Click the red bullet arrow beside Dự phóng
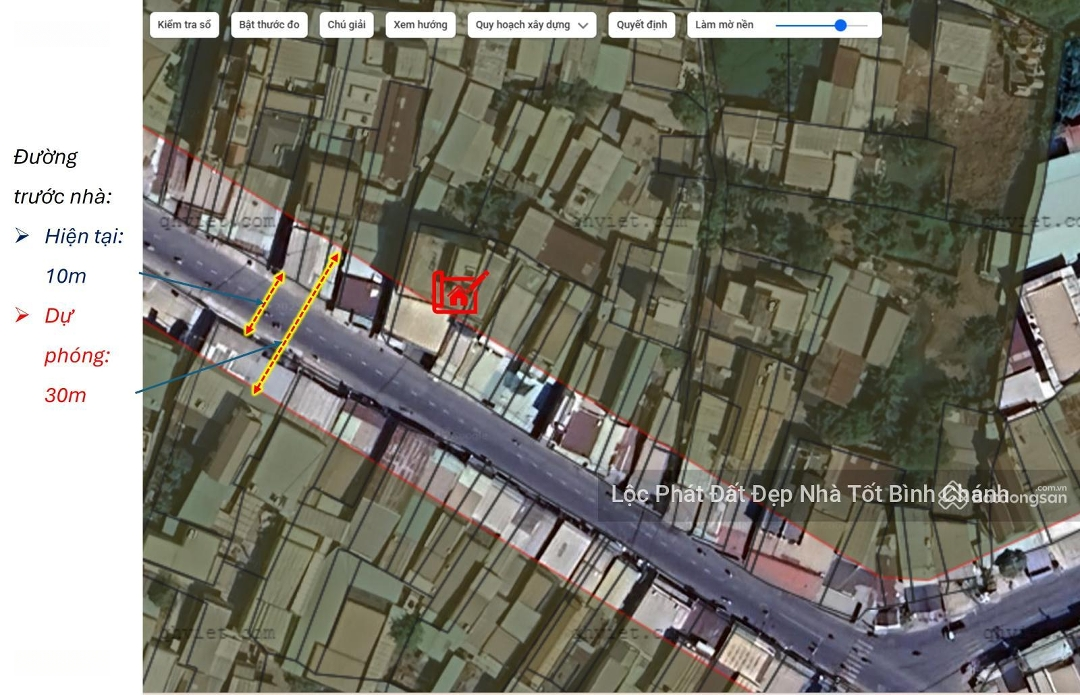Screen dimensions: 1080x695 [x=22, y=316]
